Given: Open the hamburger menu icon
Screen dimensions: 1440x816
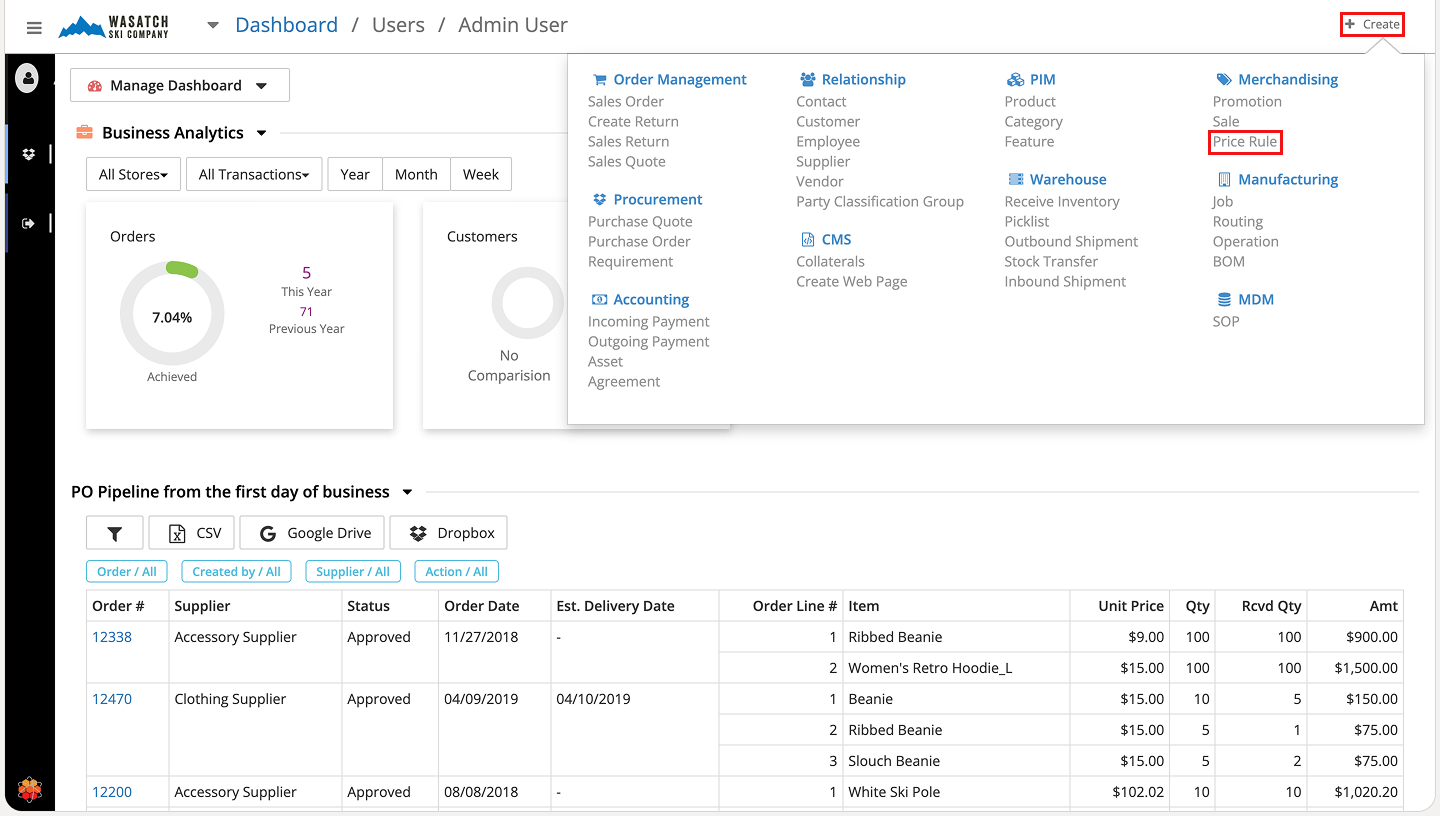Looking at the screenshot, I should pyautogui.click(x=34, y=28).
